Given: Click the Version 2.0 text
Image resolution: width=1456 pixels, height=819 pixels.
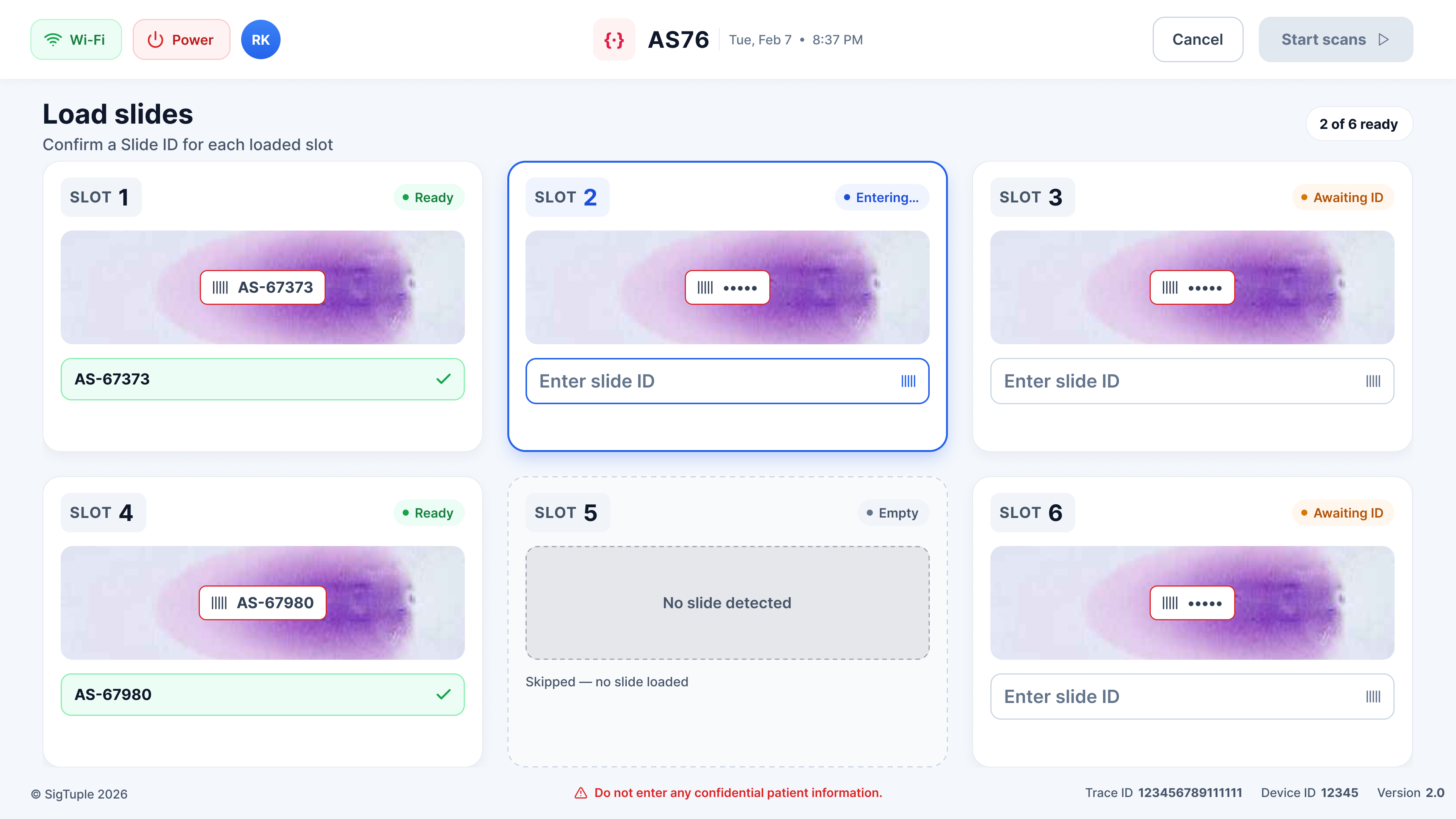Looking at the screenshot, I should tap(1410, 793).
